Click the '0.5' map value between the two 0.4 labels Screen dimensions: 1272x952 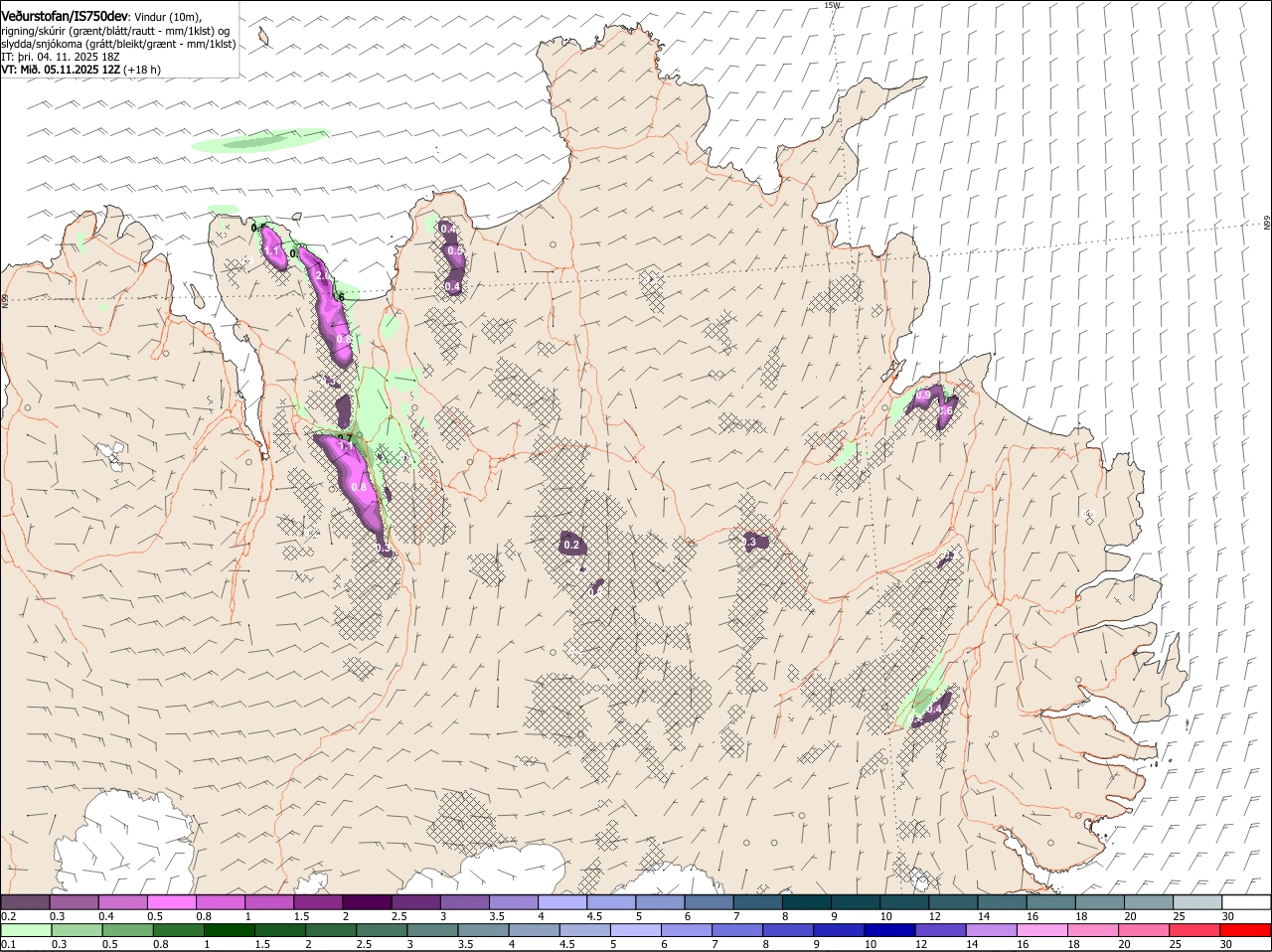click(x=454, y=251)
